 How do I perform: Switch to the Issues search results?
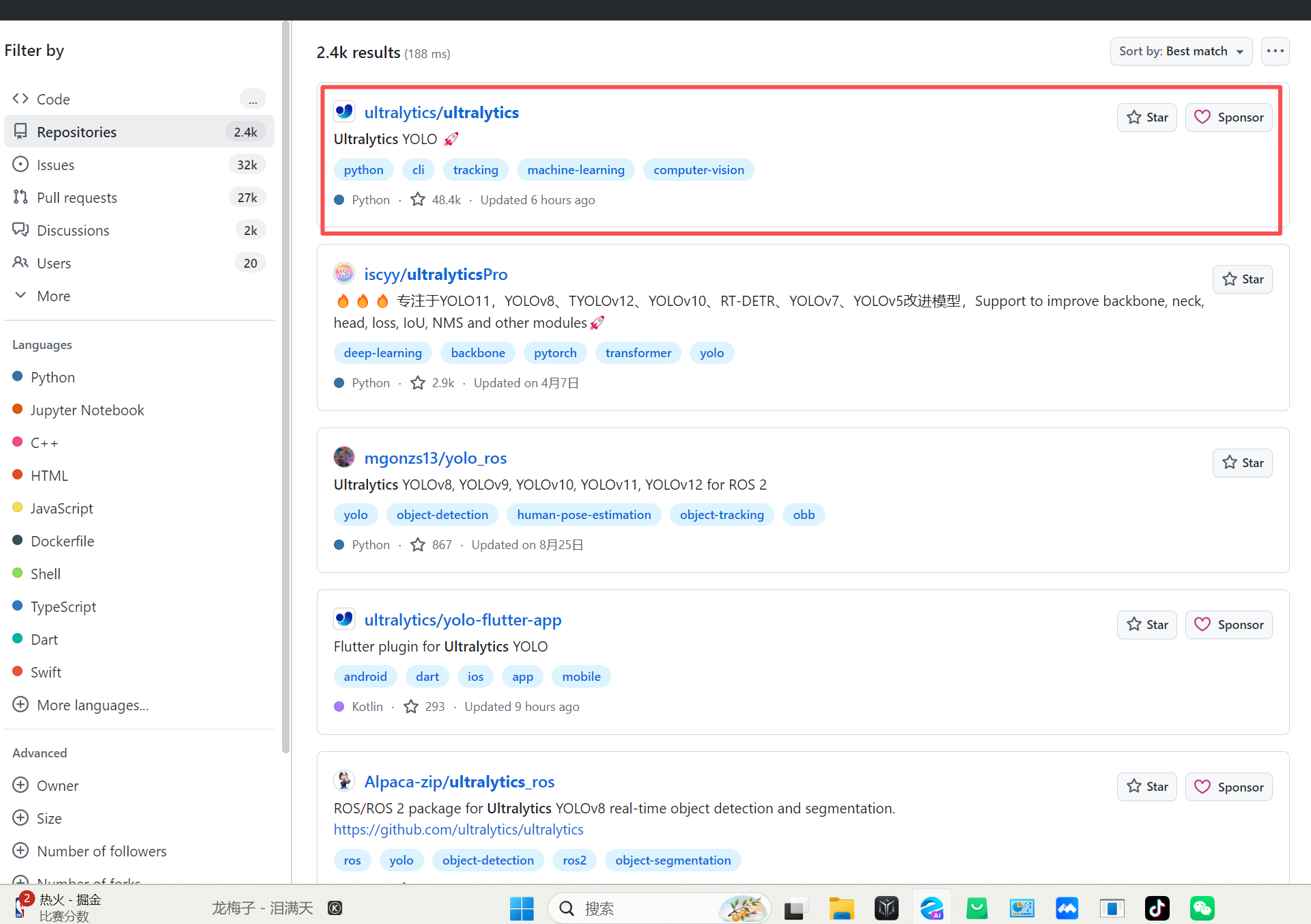(x=55, y=164)
